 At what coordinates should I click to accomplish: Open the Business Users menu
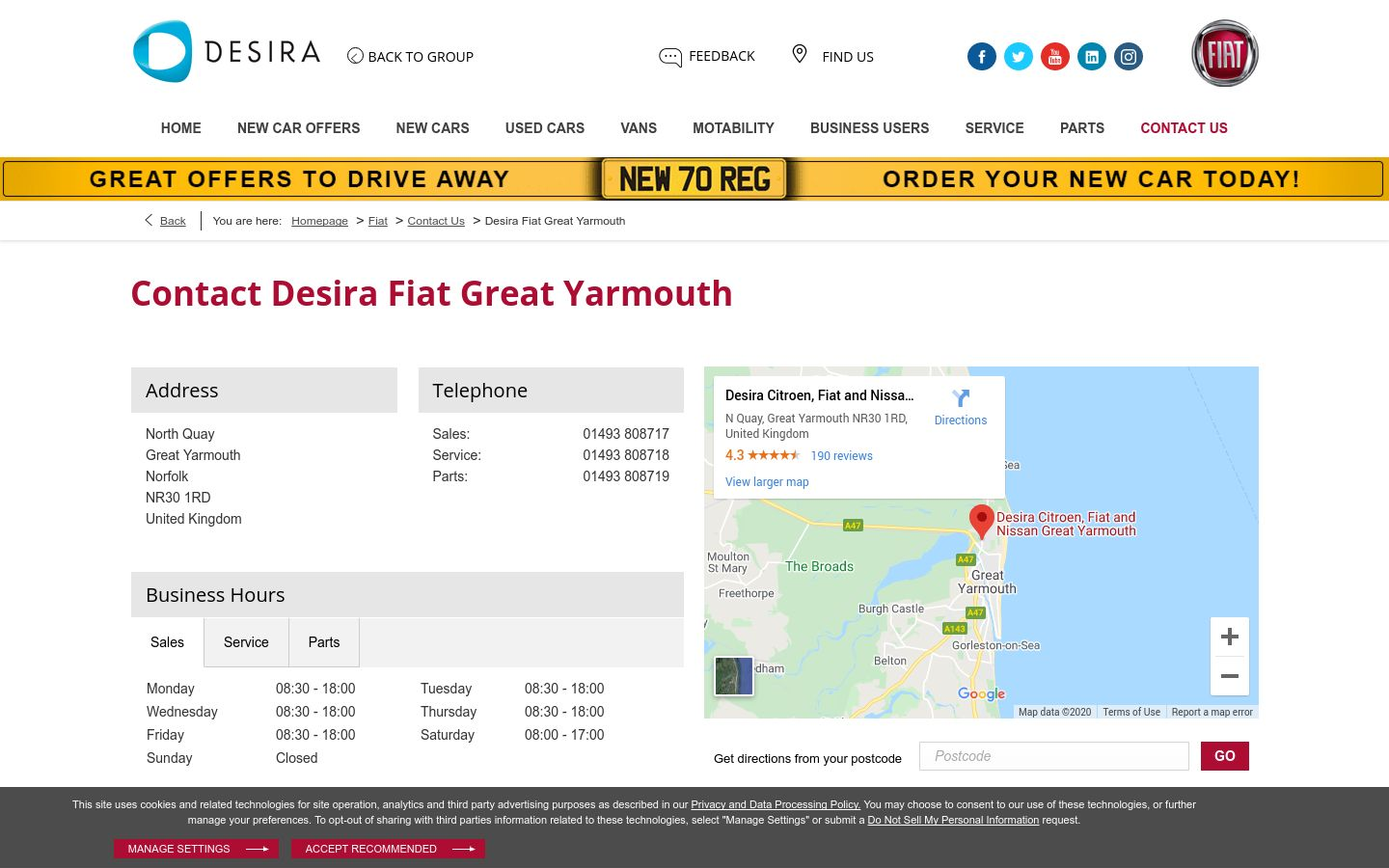point(869,128)
